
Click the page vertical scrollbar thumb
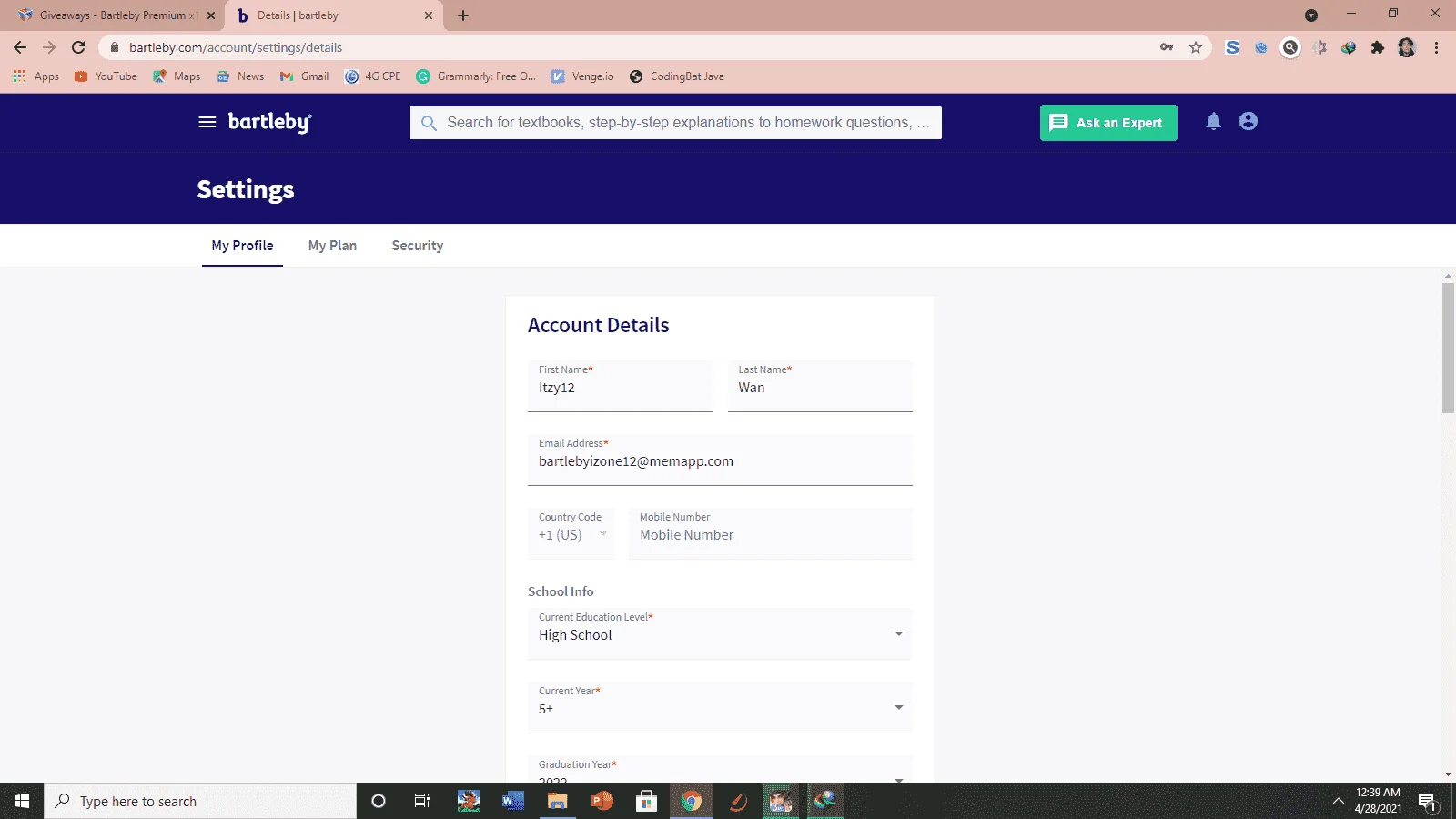(1448, 348)
